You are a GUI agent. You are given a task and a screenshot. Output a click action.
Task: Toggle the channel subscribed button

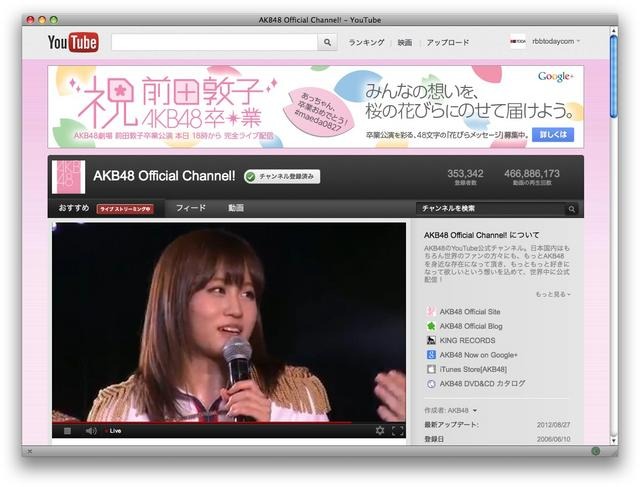pos(281,176)
